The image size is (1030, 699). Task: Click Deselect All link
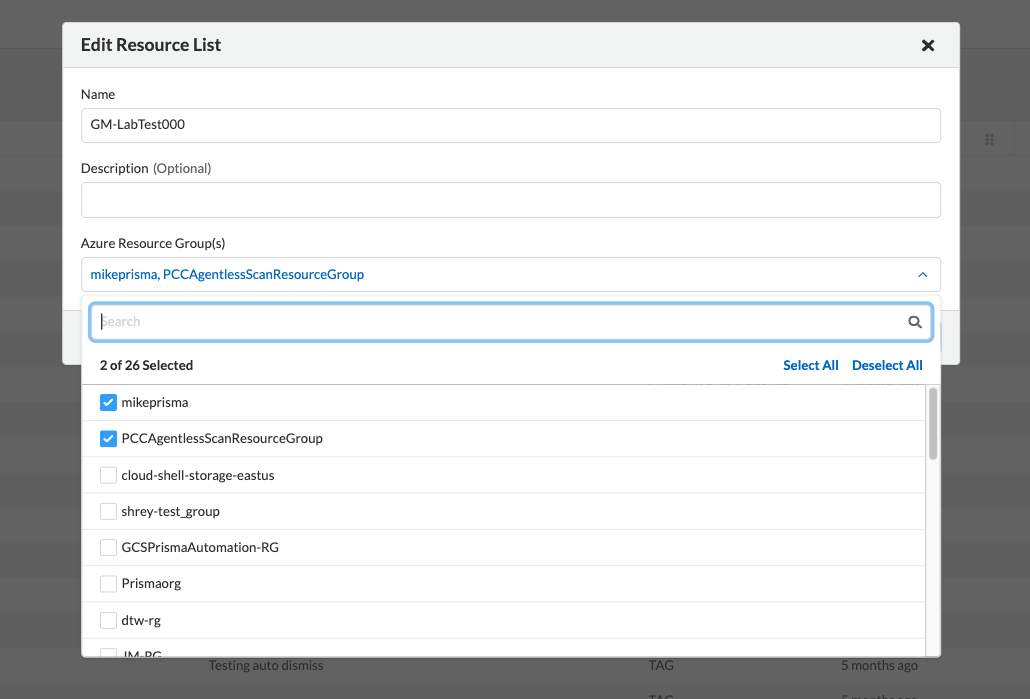point(887,365)
